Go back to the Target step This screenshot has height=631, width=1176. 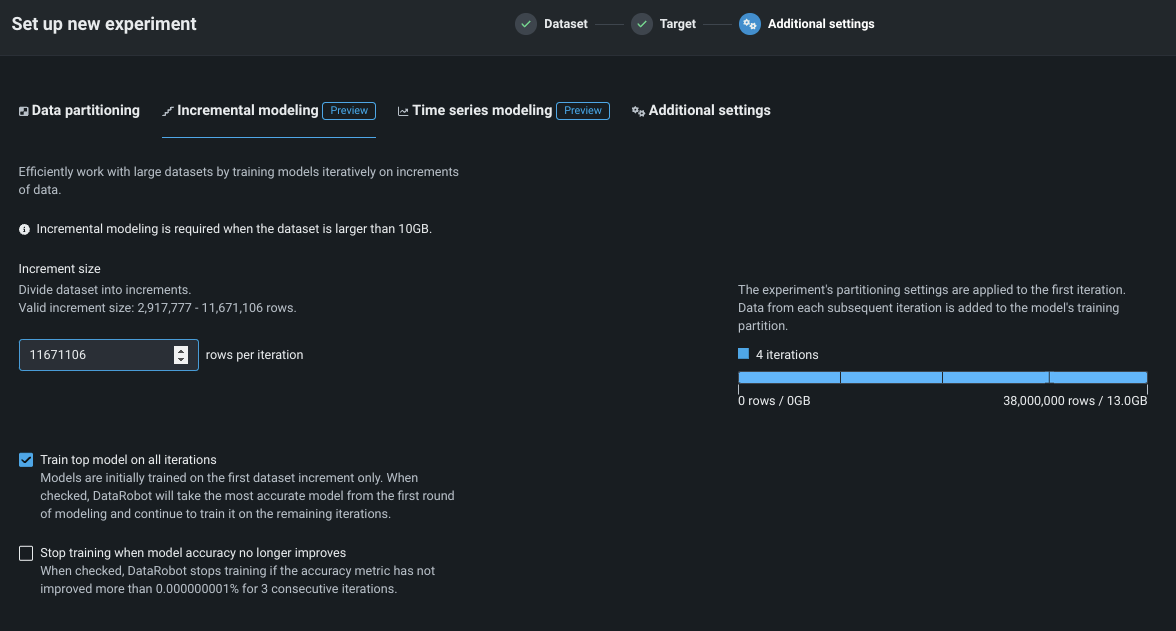tap(677, 24)
